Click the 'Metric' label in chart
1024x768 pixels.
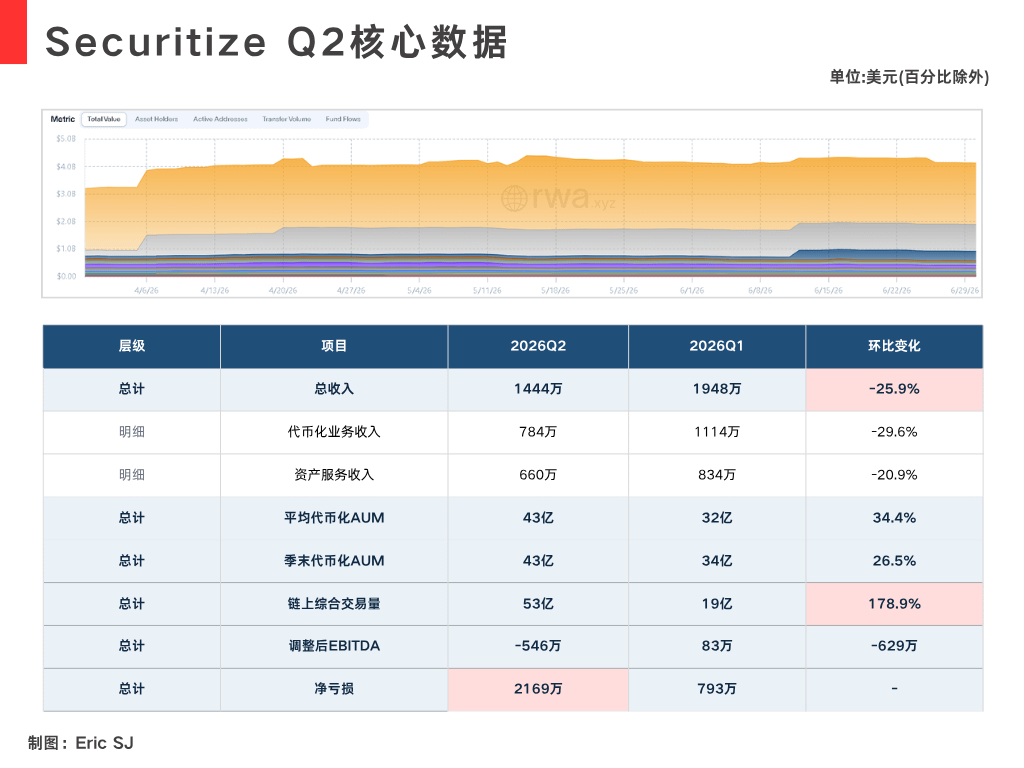tap(63, 119)
